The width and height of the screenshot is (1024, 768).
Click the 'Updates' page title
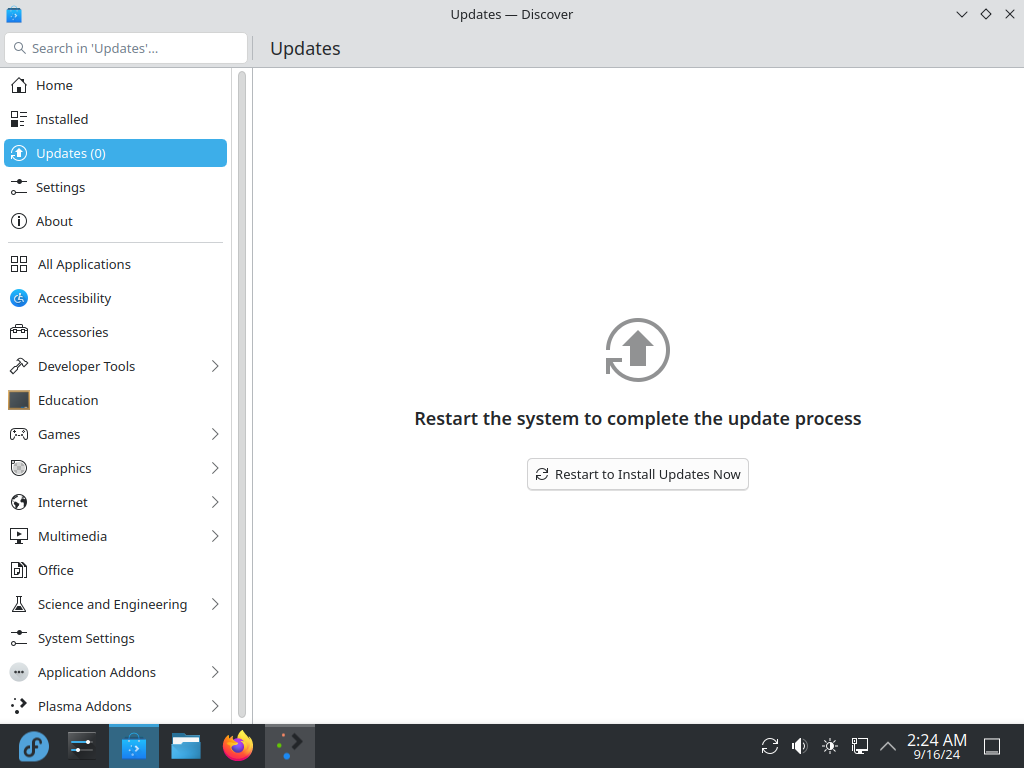306,48
